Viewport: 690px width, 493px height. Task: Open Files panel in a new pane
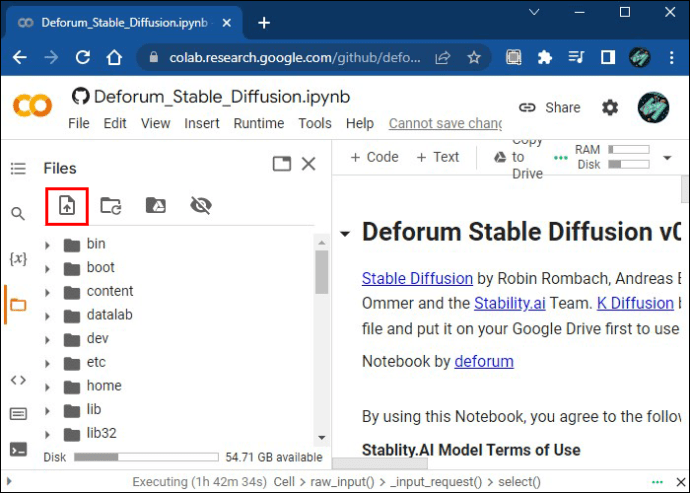282,163
